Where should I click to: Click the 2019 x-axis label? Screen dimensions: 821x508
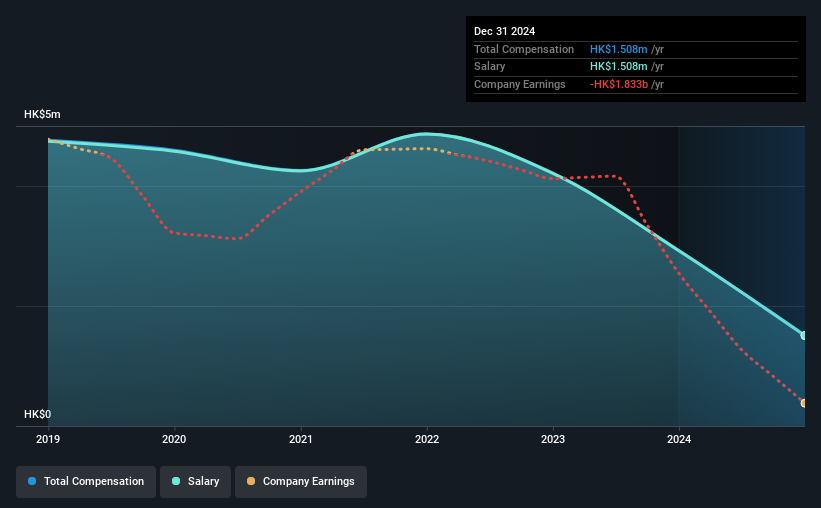(x=48, y=439)
